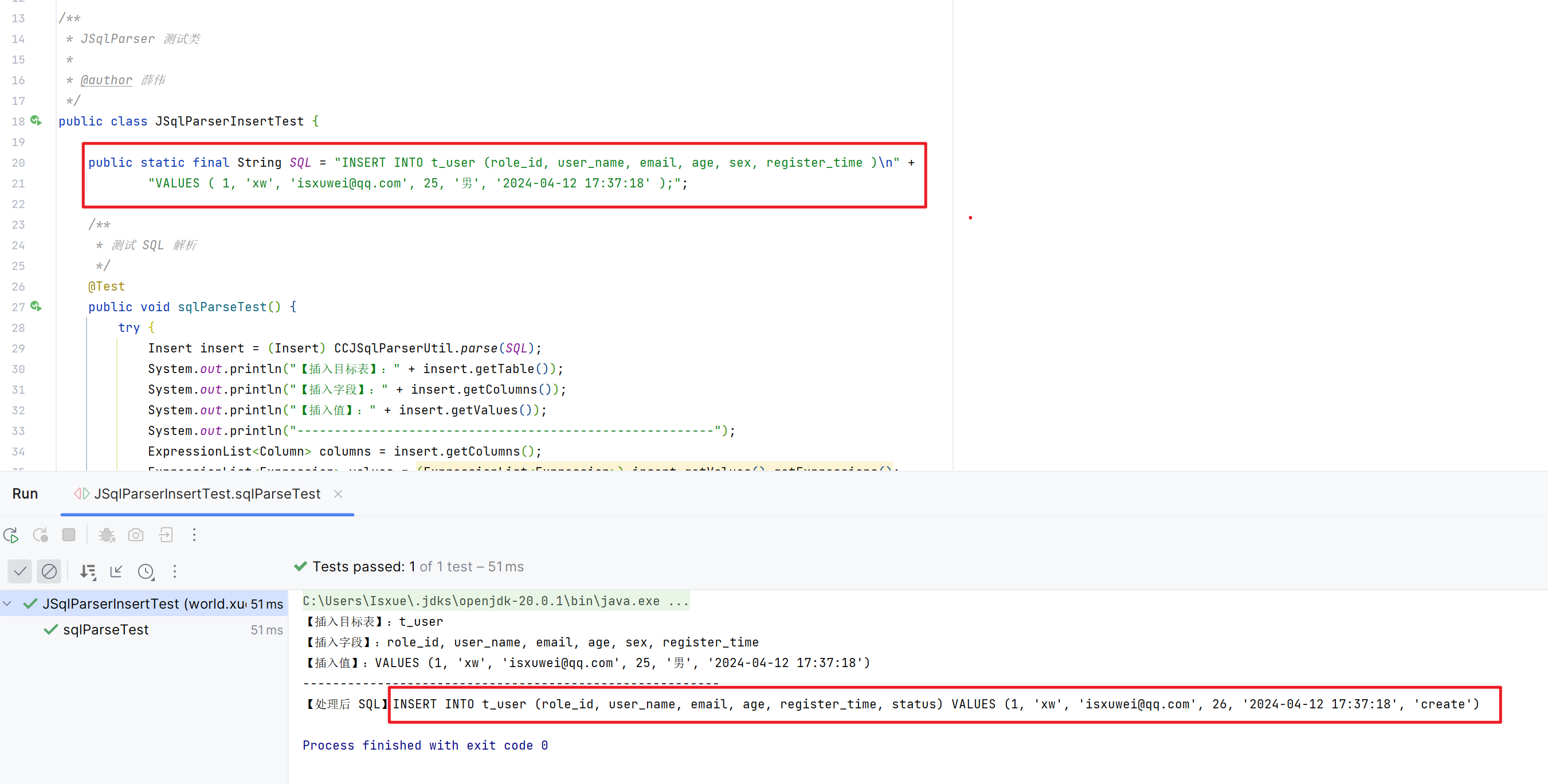The width and height of the screenshot is (1548, 784).
Task: Collapse the JSqlParserInsertTest tree node
Action: click(7, 603)
